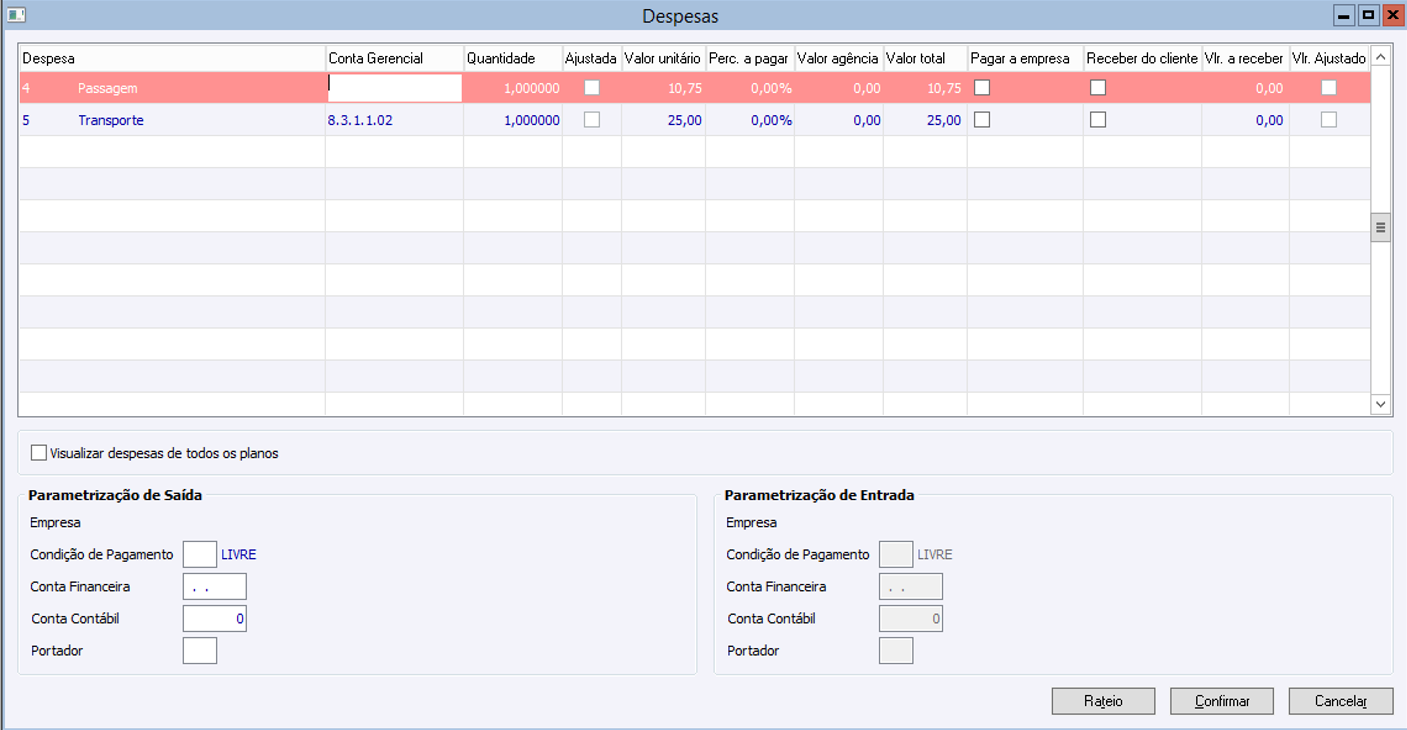Enable Receber do cliente for Transporte
The width and height of the screenshot is (1407, 730).
coord(1098,120)
